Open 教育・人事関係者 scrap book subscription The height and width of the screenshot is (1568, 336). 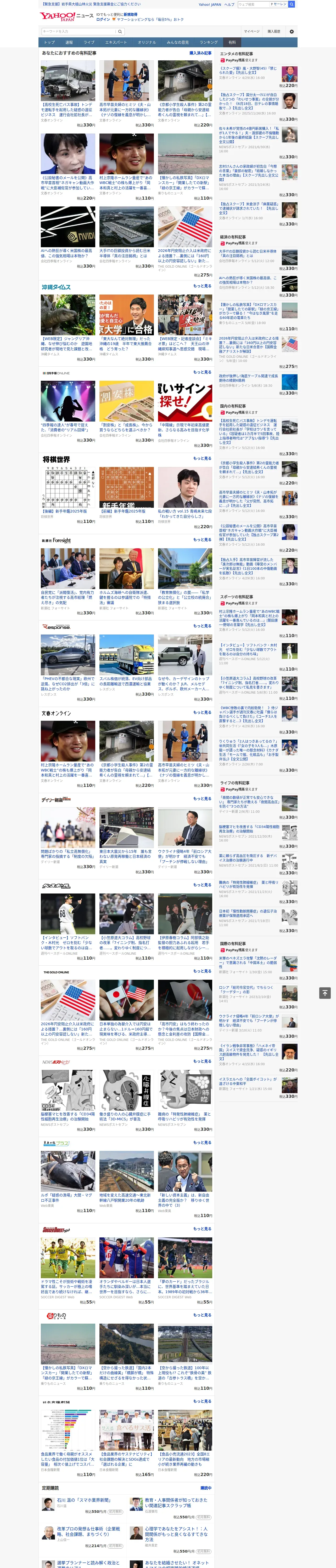point(176,1503)
